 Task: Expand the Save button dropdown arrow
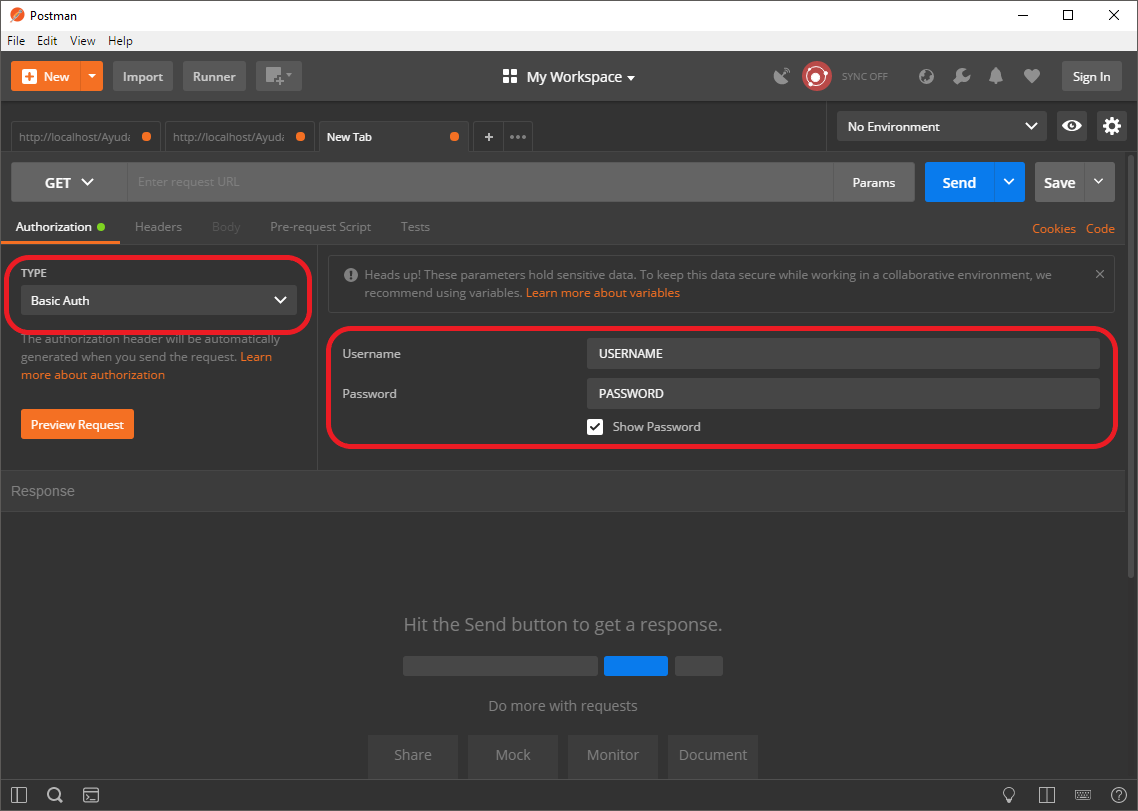[1099, 182]
